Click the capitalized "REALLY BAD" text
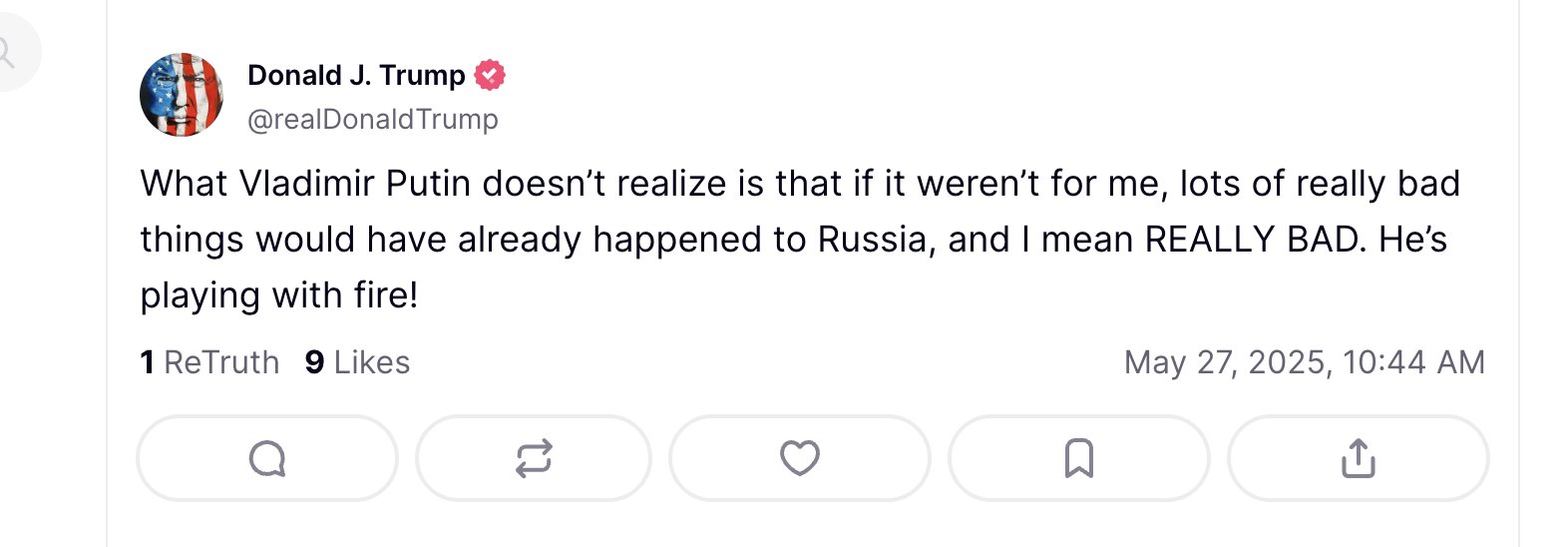Viewport: 1568px width, 547px height. click(1255, 240)
